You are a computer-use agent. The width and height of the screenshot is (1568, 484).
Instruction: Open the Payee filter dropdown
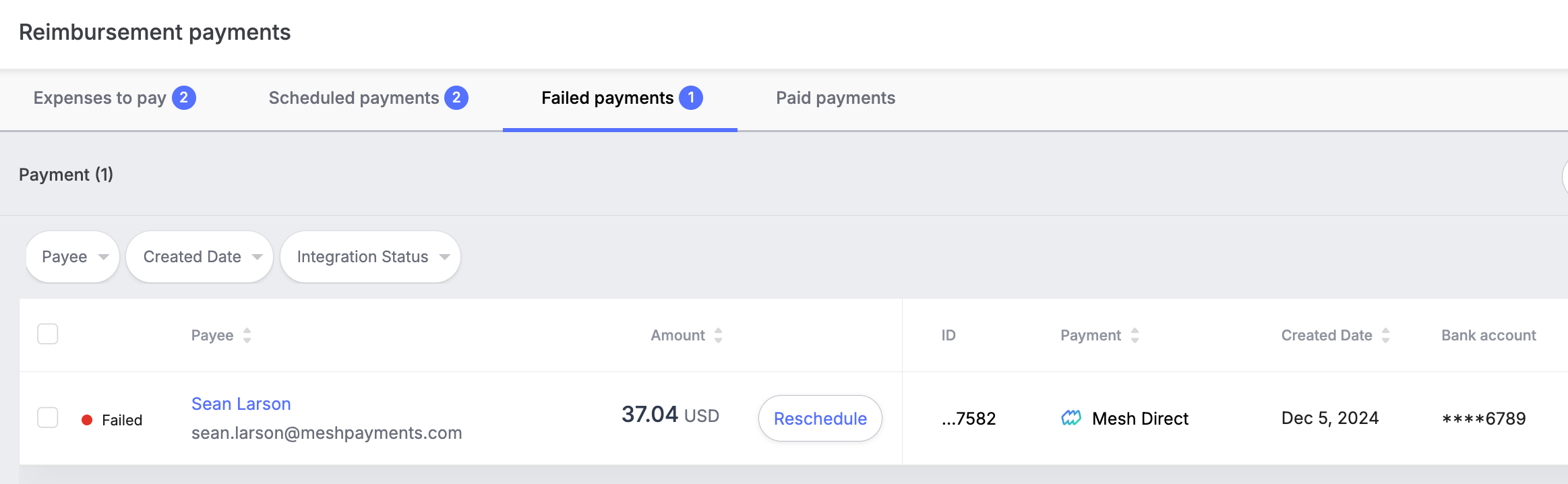[73, 257]
